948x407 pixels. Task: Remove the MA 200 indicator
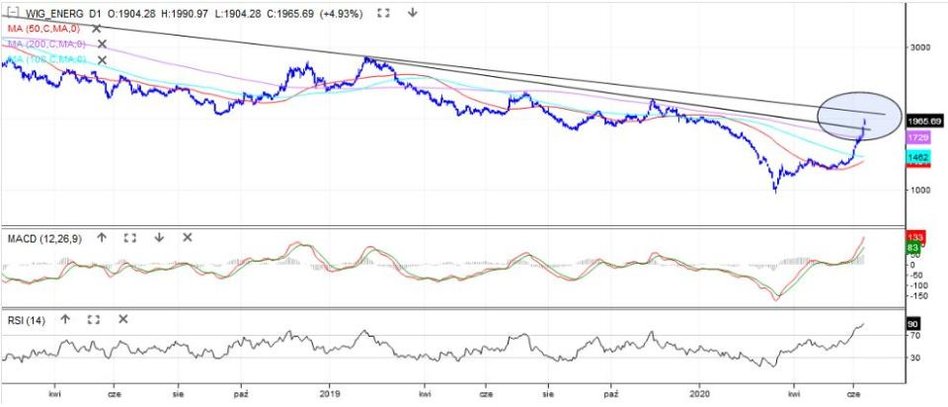101,46
